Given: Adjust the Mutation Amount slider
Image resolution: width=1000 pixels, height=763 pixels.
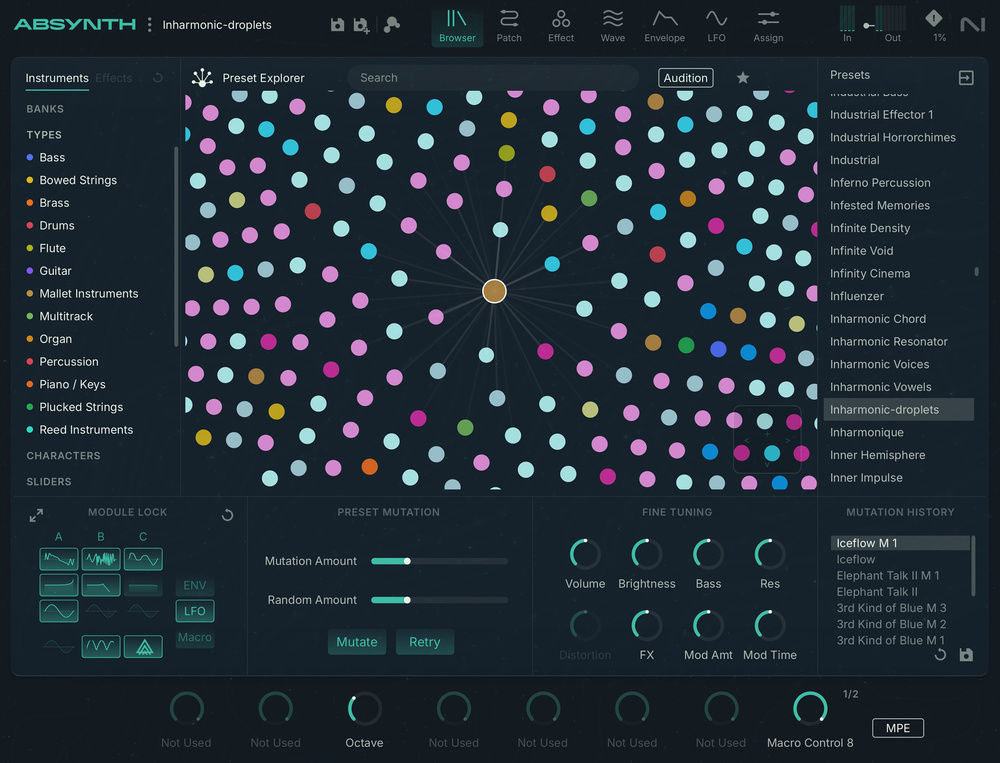Looking at the screenshot, I should [439, 561].
